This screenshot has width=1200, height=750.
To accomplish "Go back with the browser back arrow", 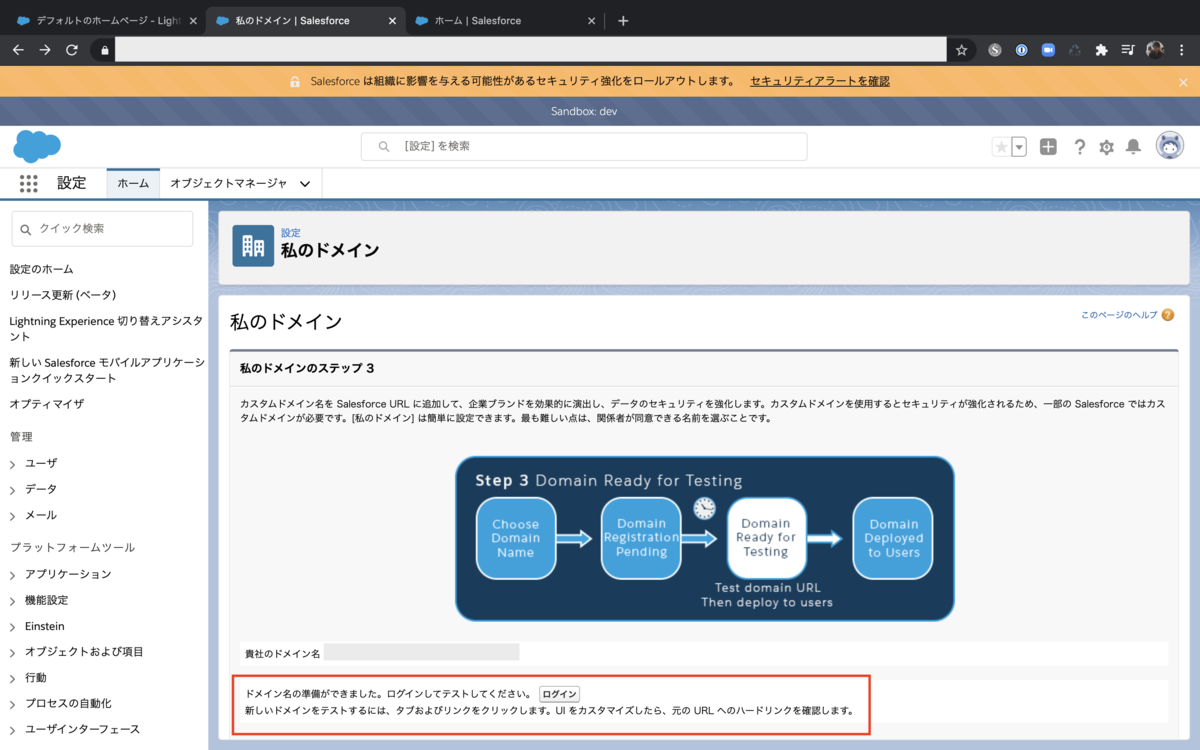I will pyautogui.click(x=18, y=49).
